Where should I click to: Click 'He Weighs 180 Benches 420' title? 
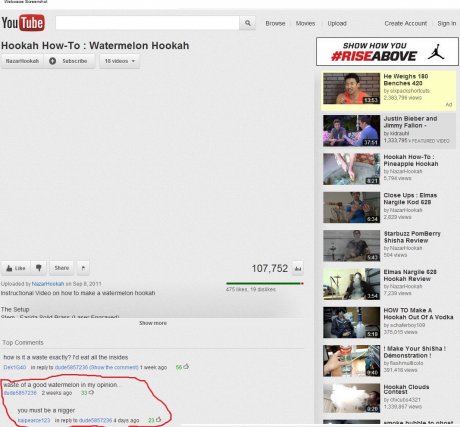coord(406,80)
